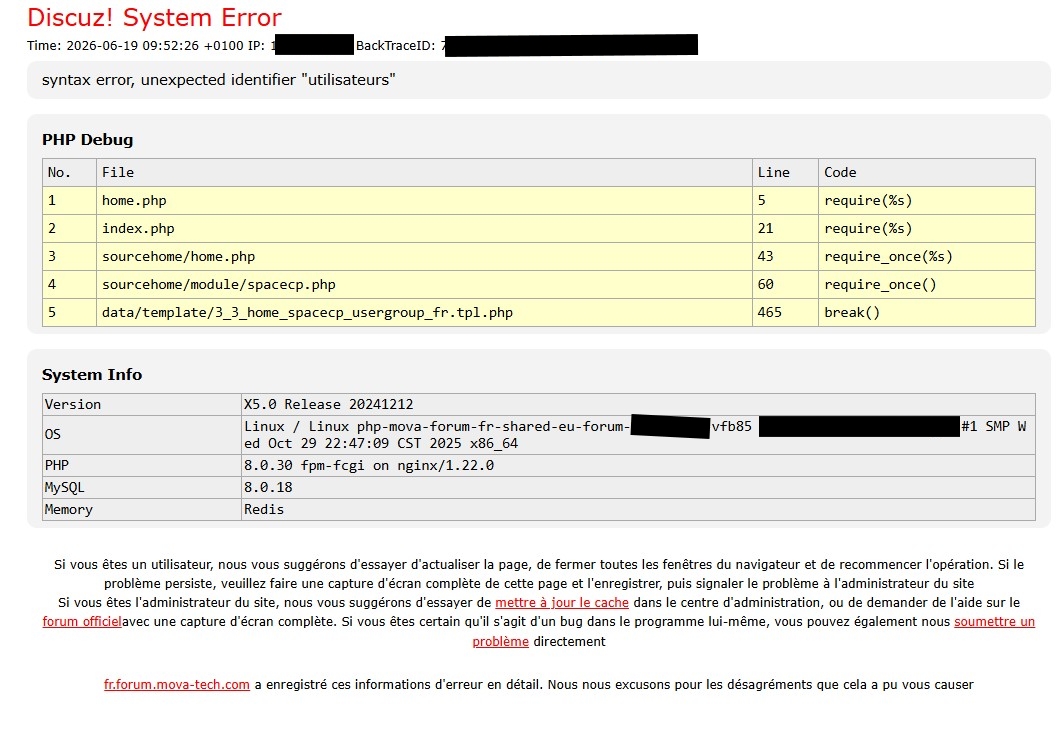Select the 'require_once()' code cell
Screen dimensions: 1058x732
pyautogui.click(x=927, y=285)
